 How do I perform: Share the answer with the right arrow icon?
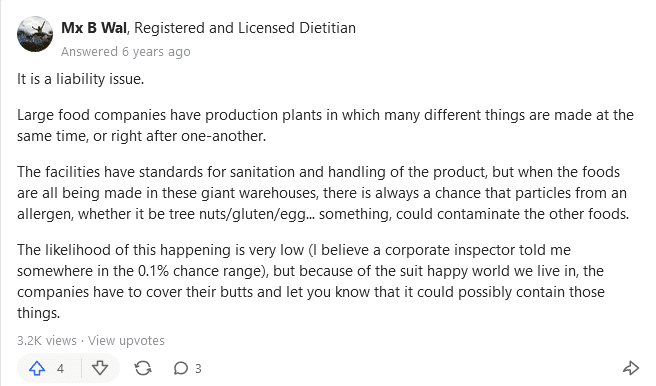630,368
